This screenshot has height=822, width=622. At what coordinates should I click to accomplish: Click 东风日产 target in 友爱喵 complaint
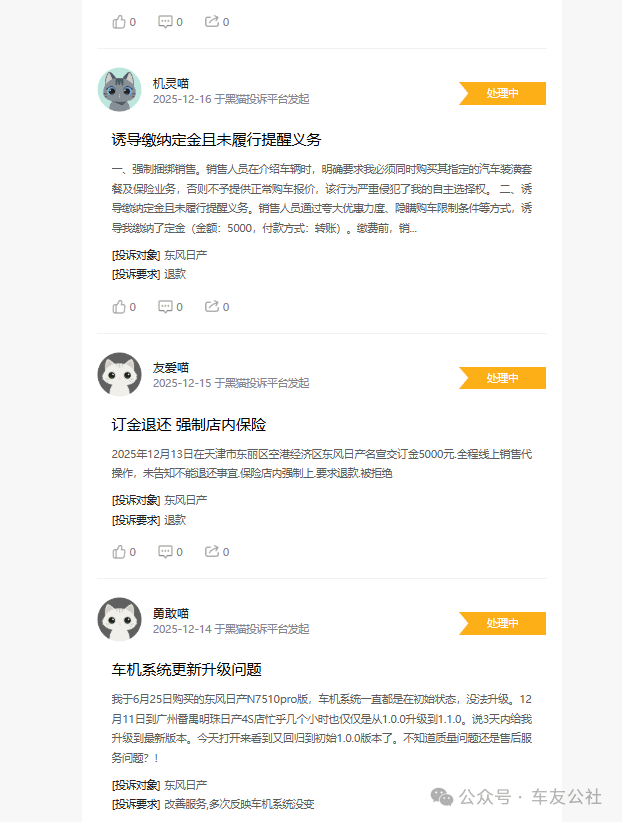click(x=186, y=500)
